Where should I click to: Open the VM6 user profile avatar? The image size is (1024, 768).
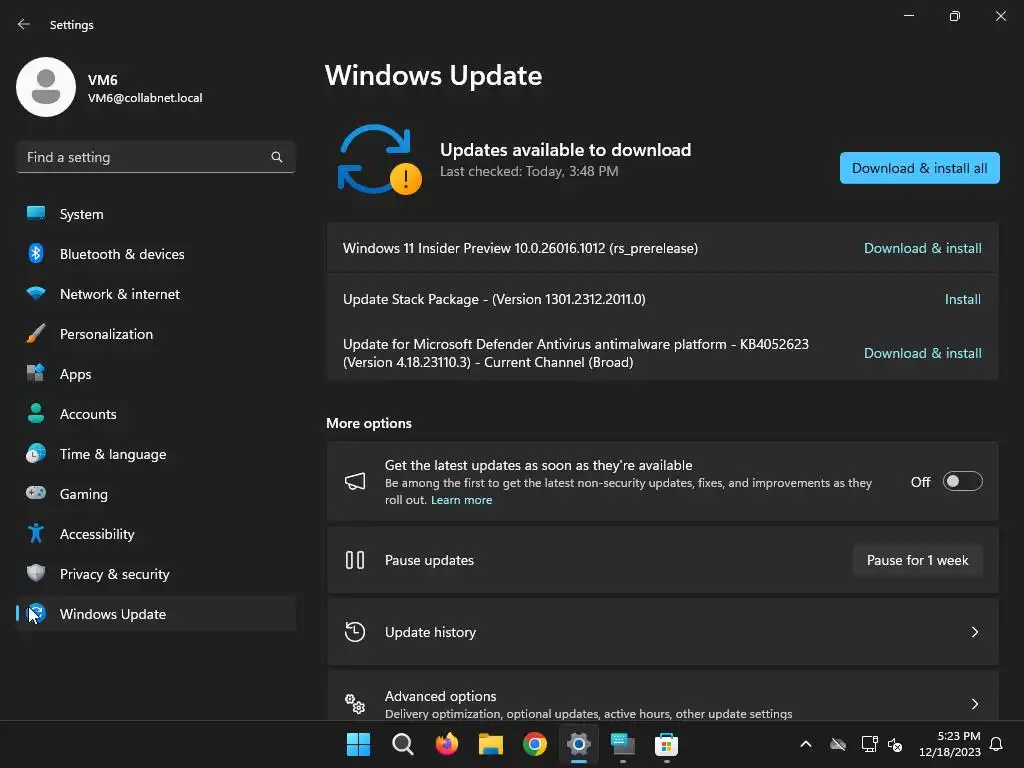[x=46, y=87]
